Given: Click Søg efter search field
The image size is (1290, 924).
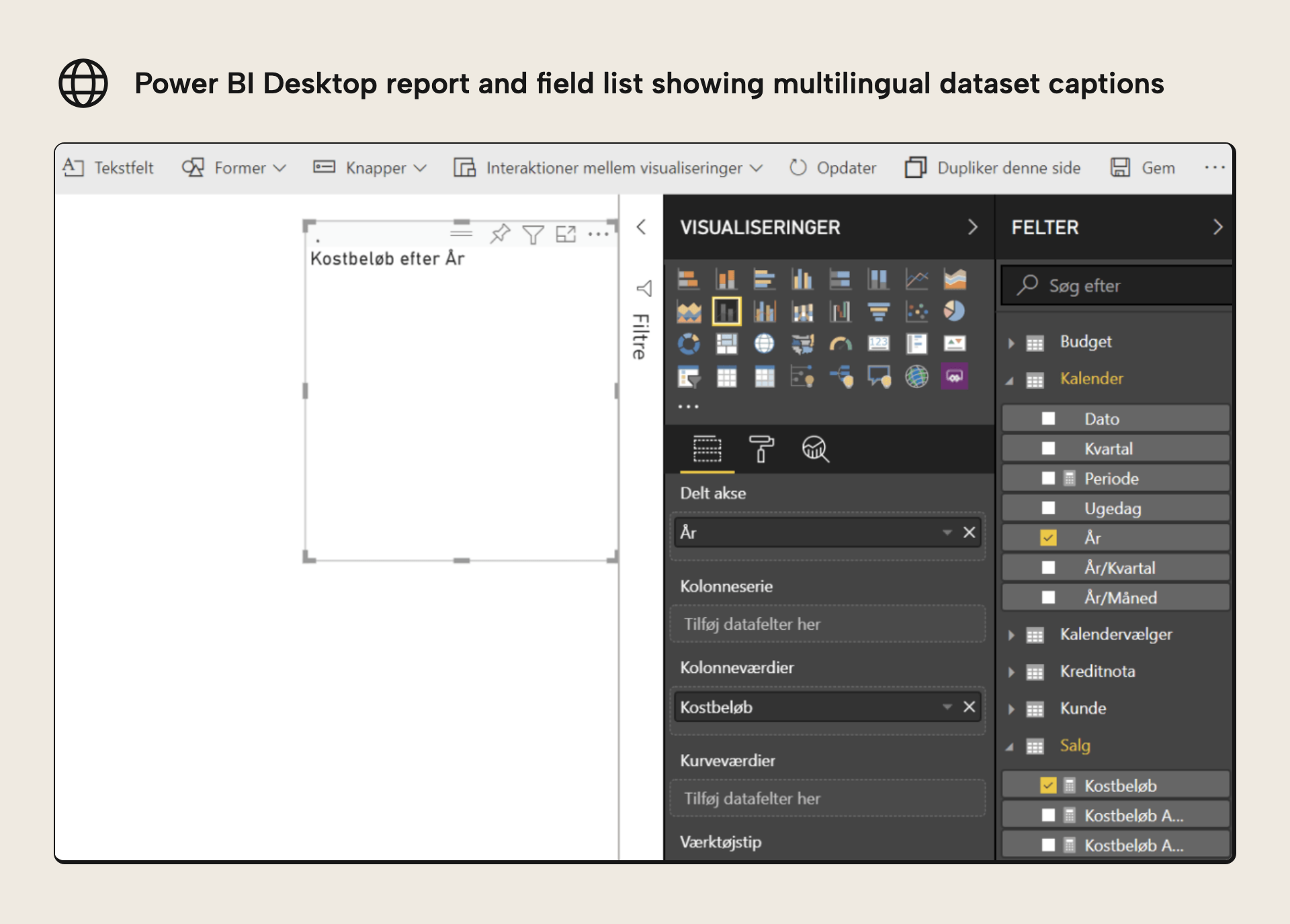Looking at the screenshot, I should click(1117, 285).
